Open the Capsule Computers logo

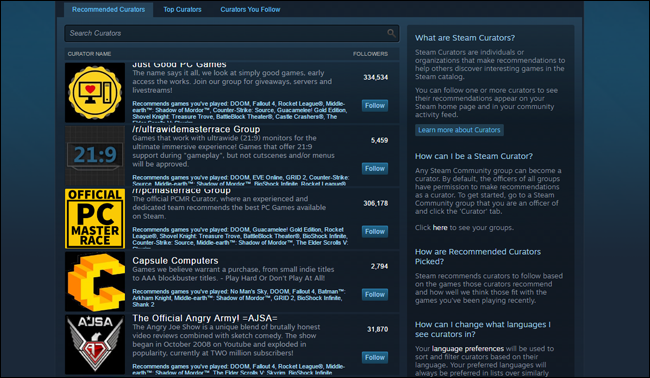coord(95,282)
